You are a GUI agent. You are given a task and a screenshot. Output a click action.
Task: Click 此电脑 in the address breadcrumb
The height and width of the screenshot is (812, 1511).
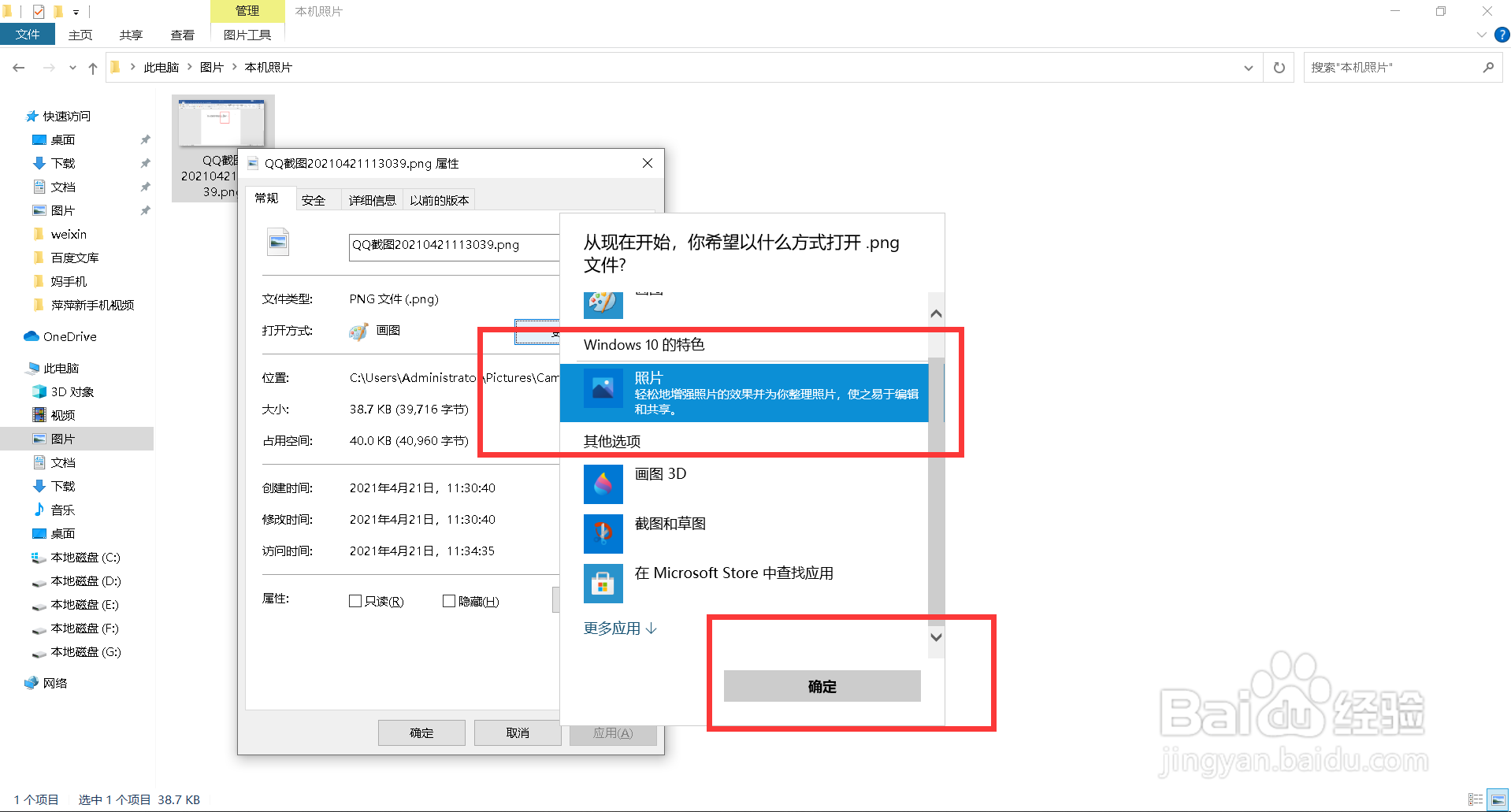(x=161, y=67)
